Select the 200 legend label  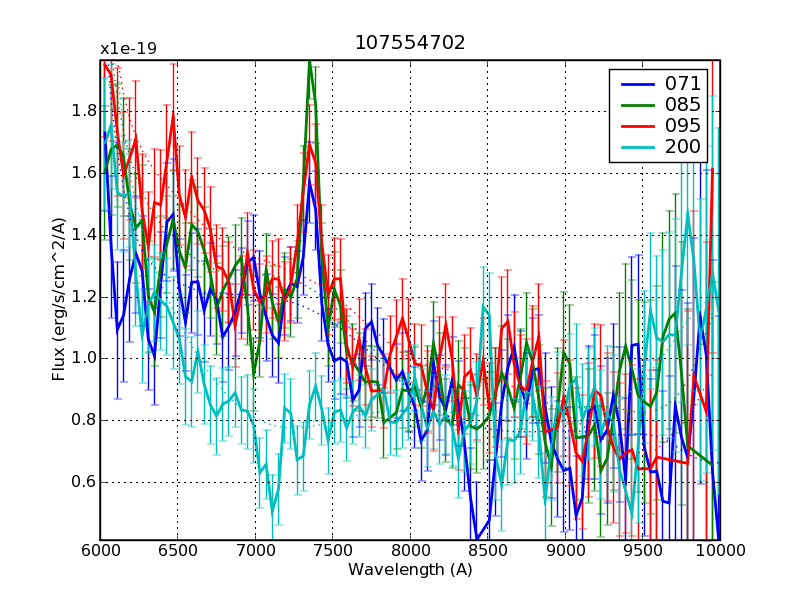tap(681, 148)
